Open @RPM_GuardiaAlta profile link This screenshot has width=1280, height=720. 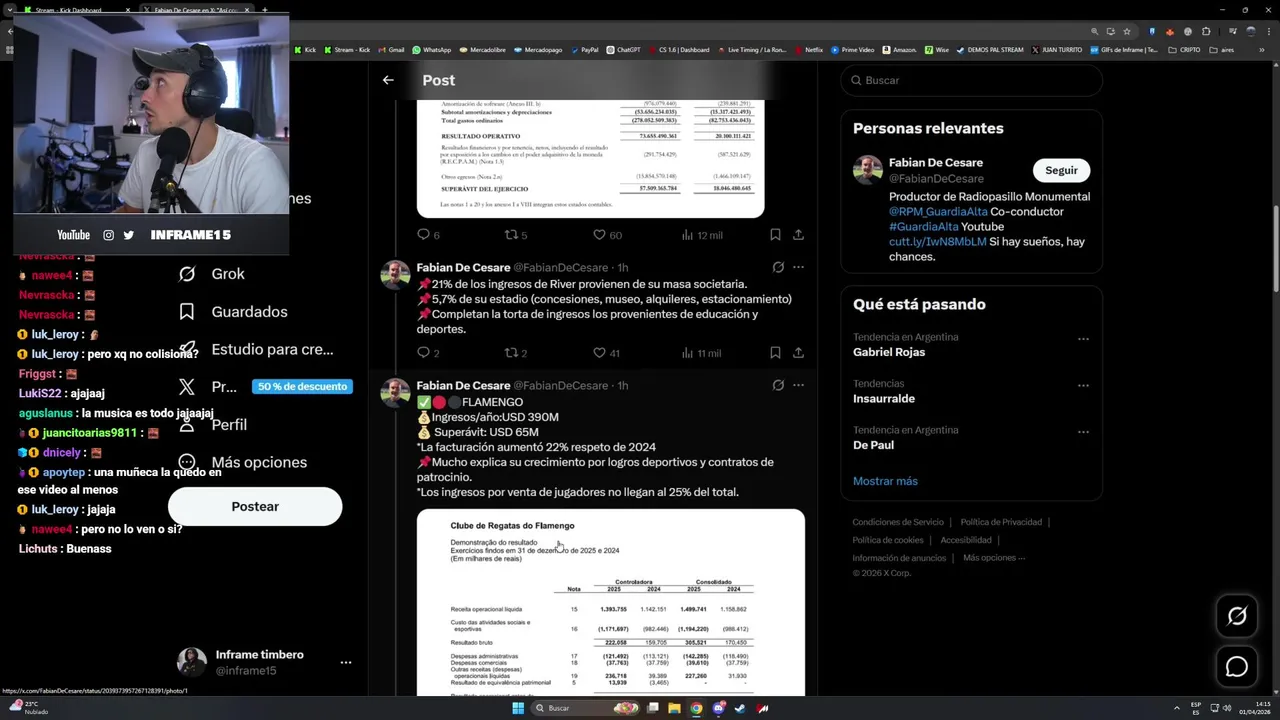click(938, 212)
